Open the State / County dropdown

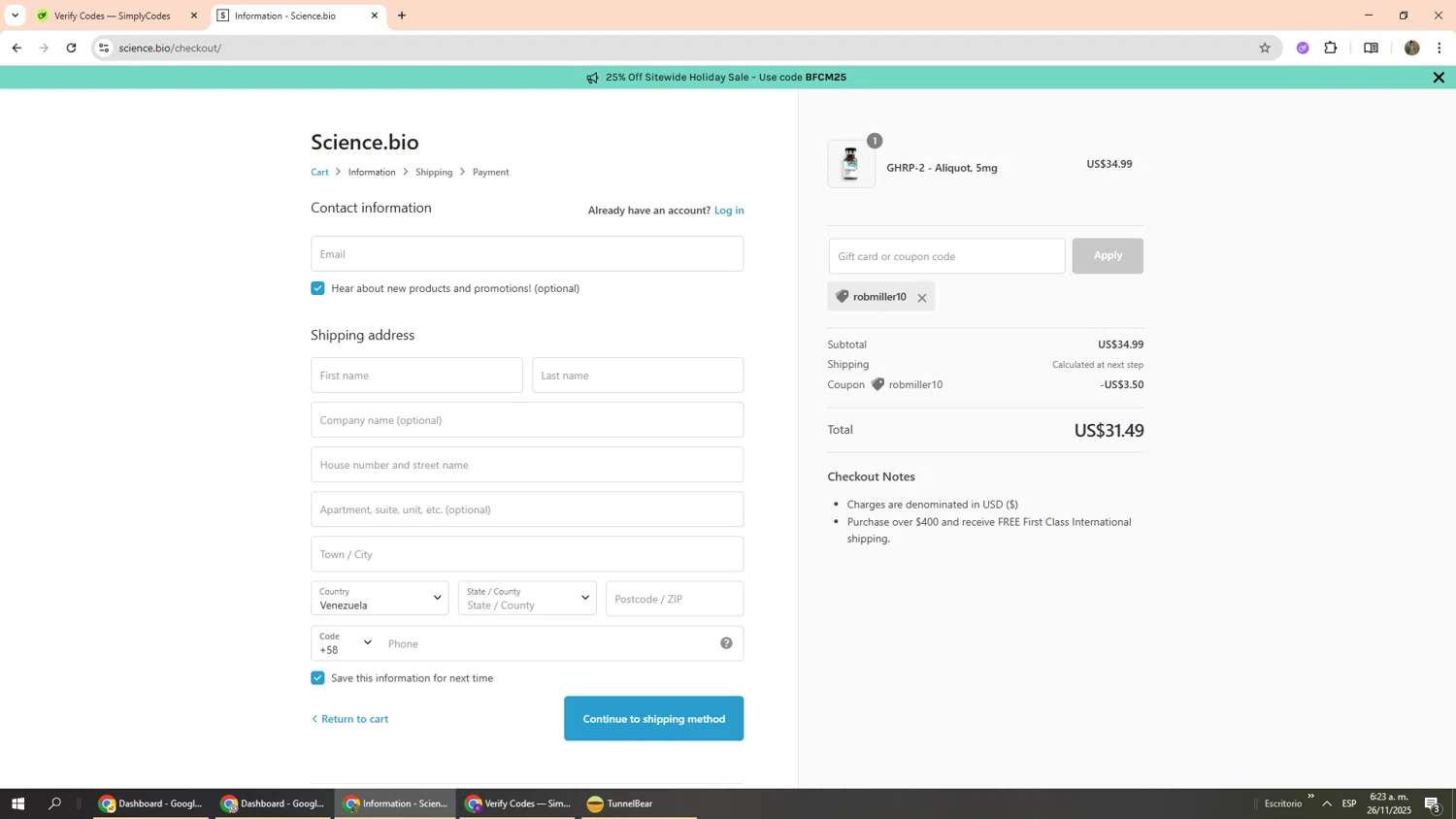(527, 599)
